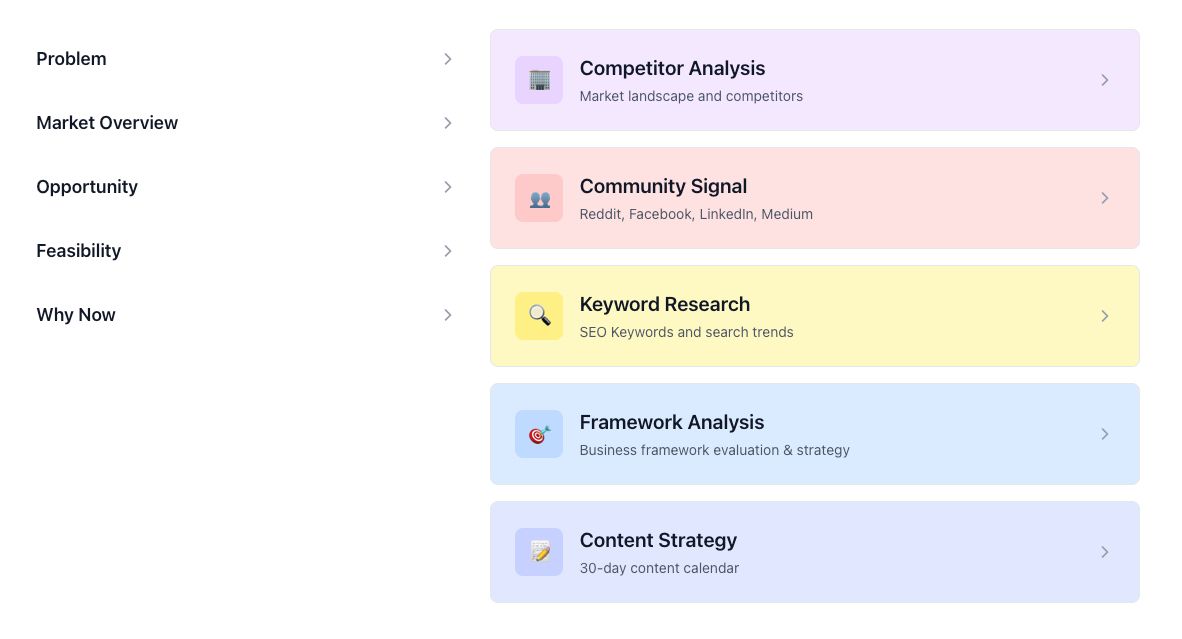Image resolution: width=1182 pixels, height=639 pixels.
Task: Click the target icon on Framework Analysis
Action: [539, 434]
